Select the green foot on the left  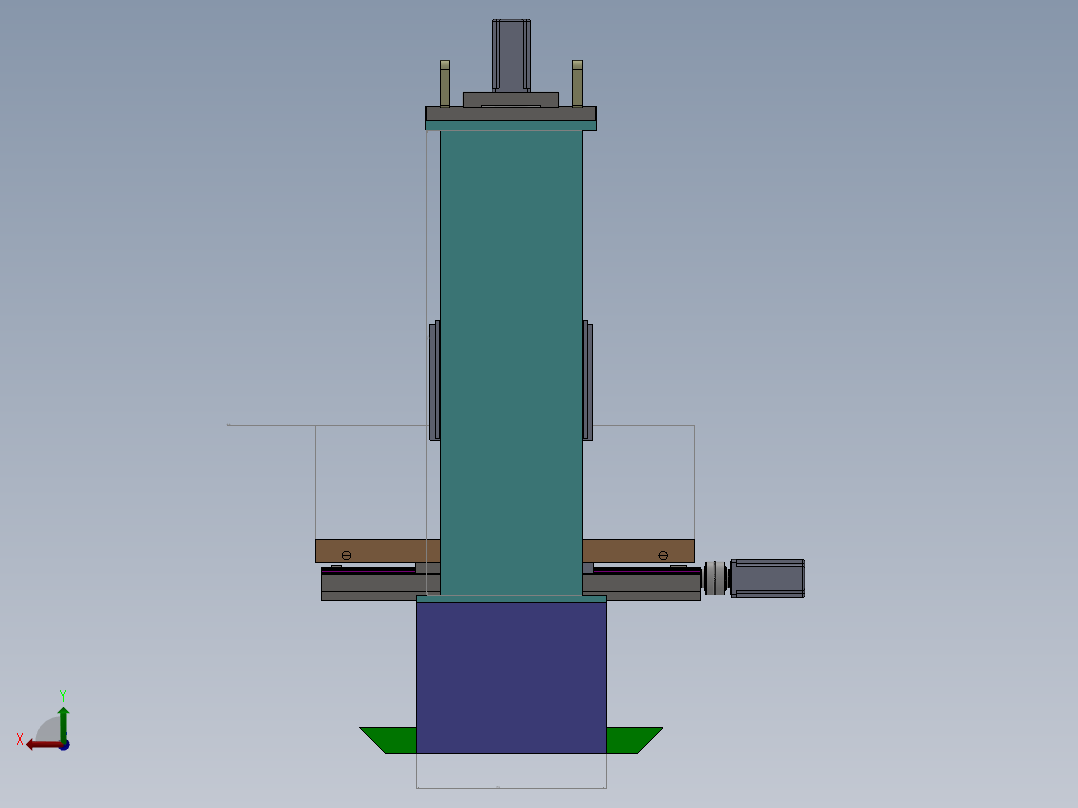pyautogui.click(x=389, y=740)
